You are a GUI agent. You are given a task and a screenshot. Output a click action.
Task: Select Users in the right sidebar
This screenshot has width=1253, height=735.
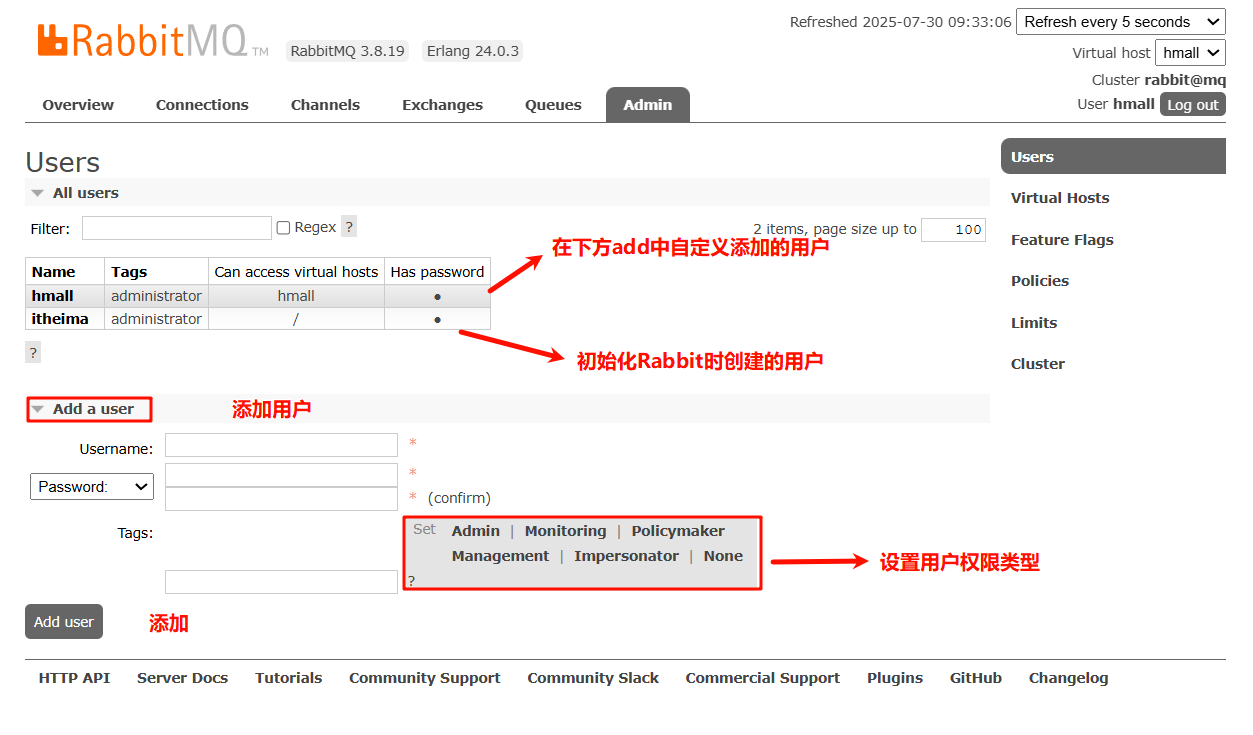tap(1113, 157)
